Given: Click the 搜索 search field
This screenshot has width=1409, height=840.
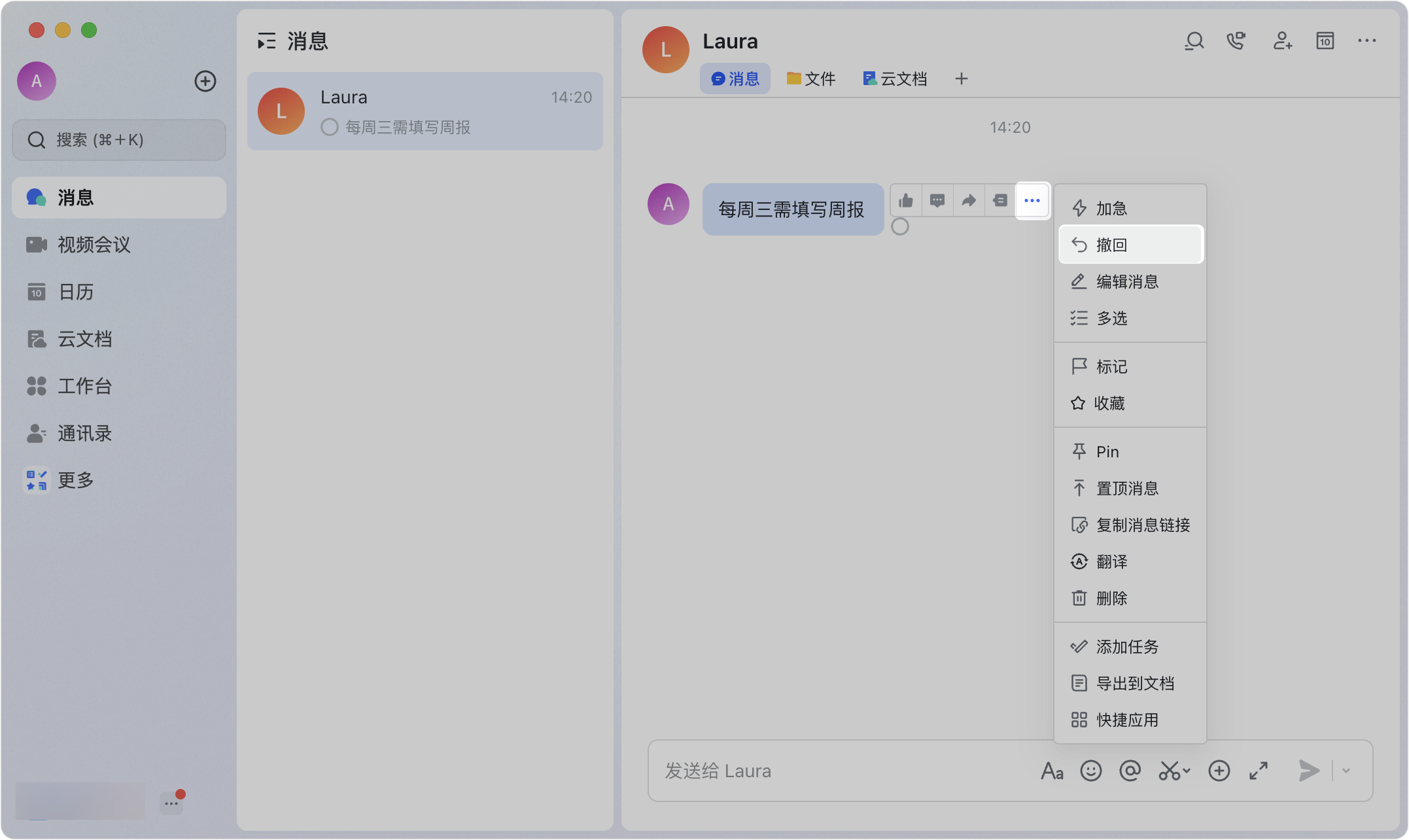Looking at the screenshot, I should tap(119, 140).
